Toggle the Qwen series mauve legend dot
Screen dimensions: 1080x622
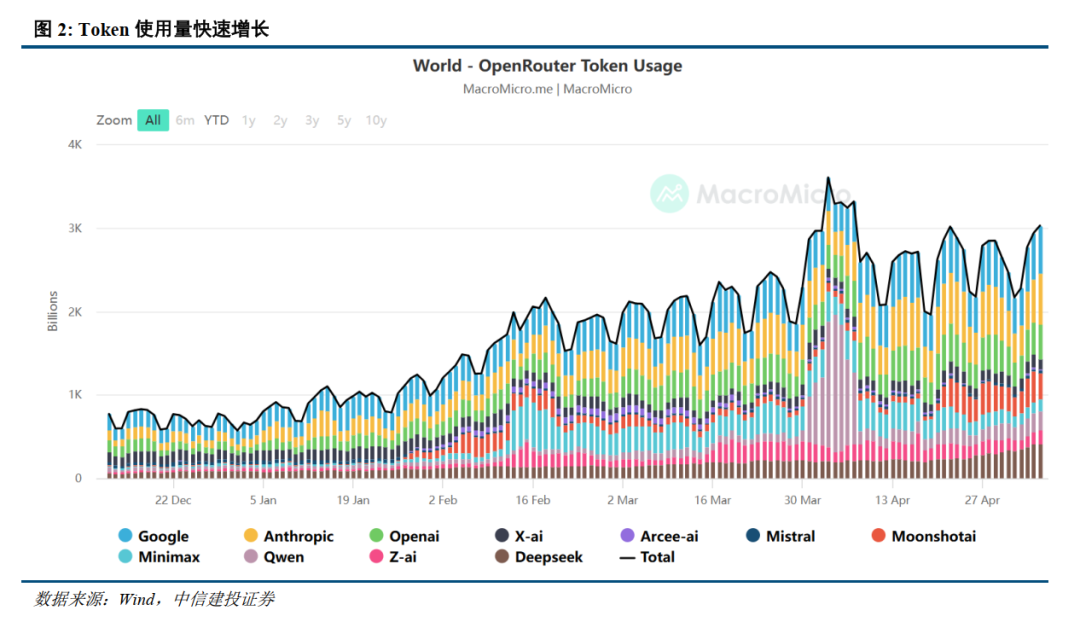click(x=251, y=556)
